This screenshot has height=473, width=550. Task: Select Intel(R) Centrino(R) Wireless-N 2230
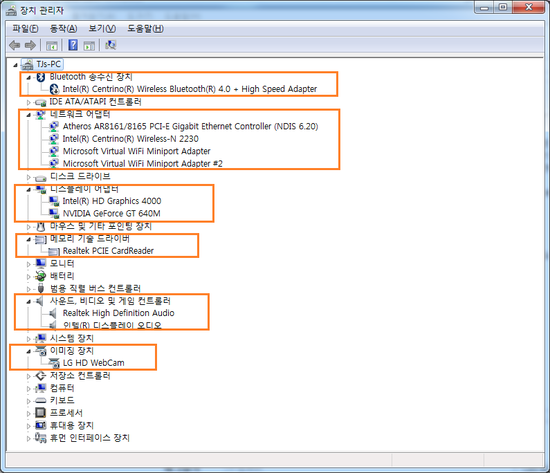pos(130,139)
